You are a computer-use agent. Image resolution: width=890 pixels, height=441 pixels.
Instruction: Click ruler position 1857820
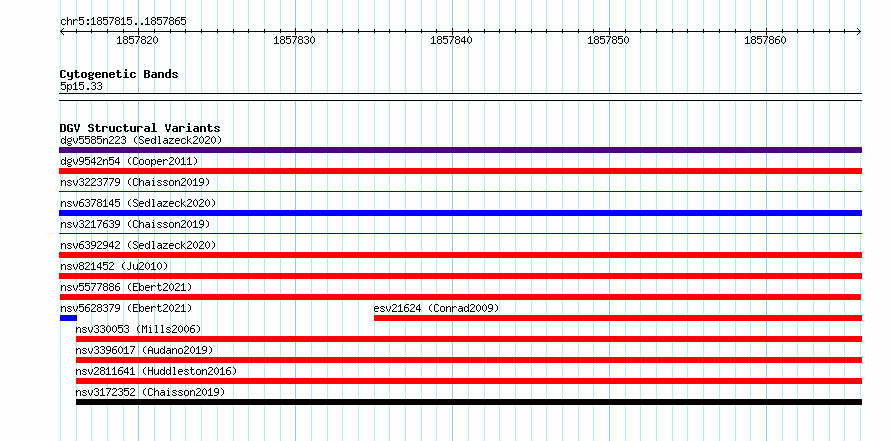[137, 40]
